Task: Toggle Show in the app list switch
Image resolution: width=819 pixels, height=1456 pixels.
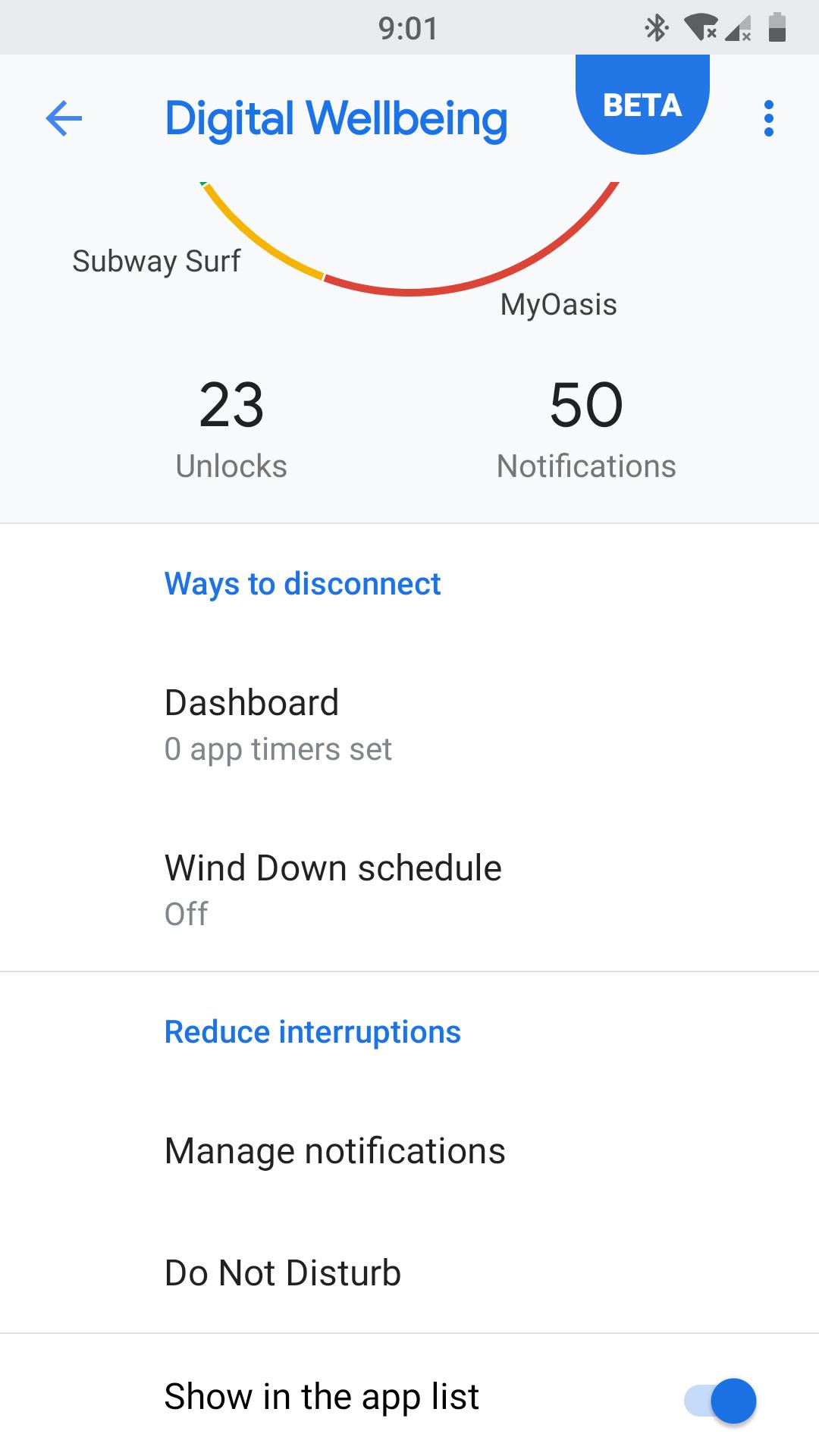Action: [720, 1400]
